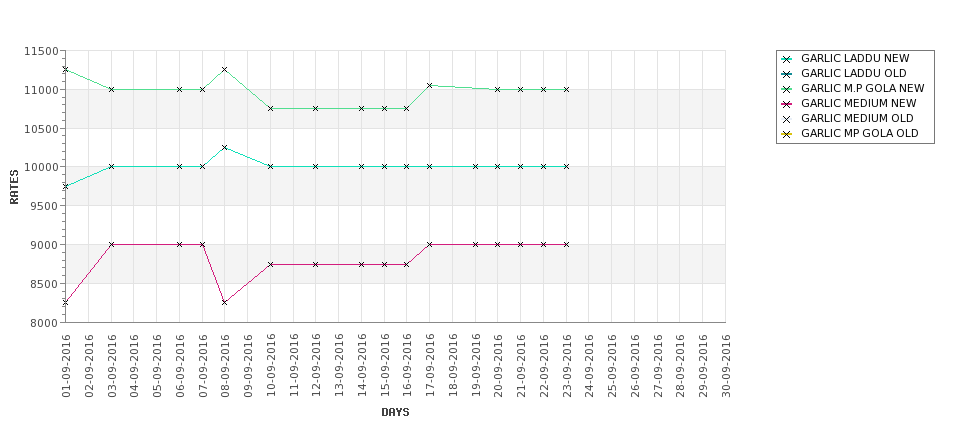Click the RATES axis title
This screenshot has height=429, width=975.
(x=14, y=187)
